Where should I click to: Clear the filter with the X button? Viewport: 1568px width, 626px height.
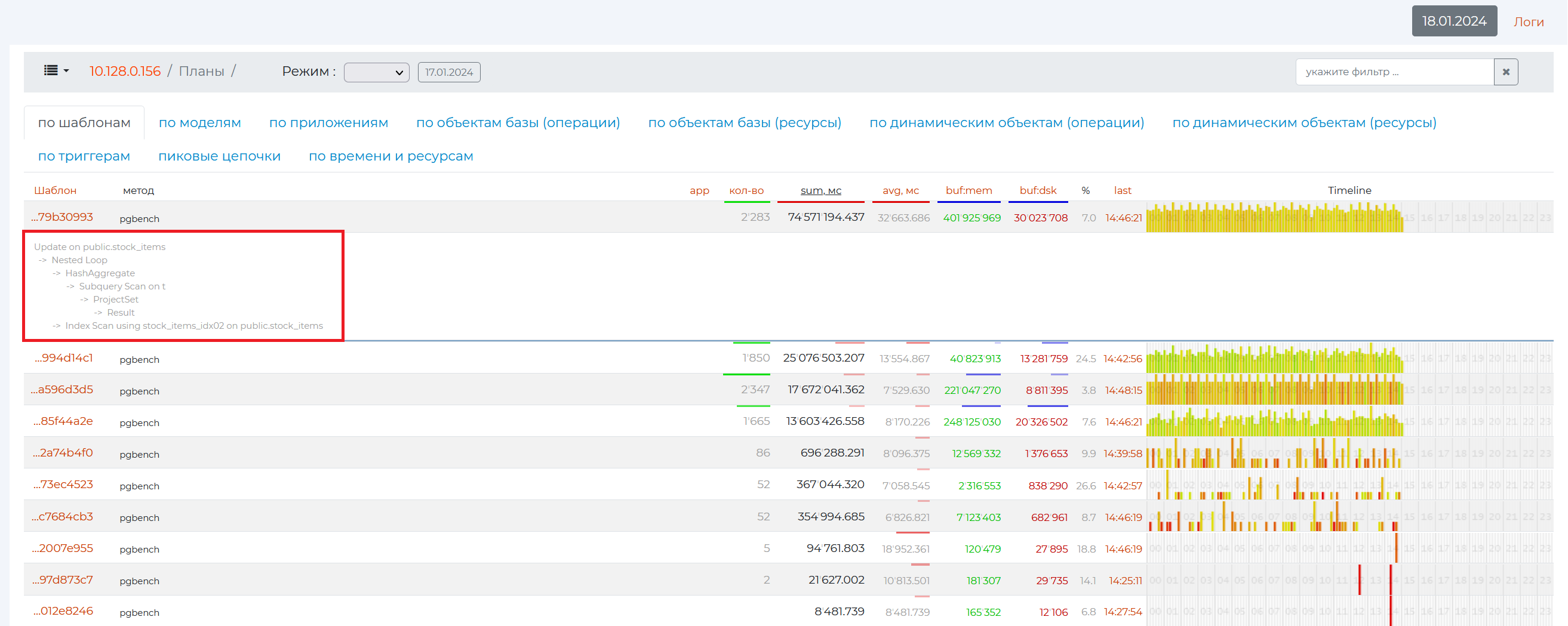coord(1505,72)
